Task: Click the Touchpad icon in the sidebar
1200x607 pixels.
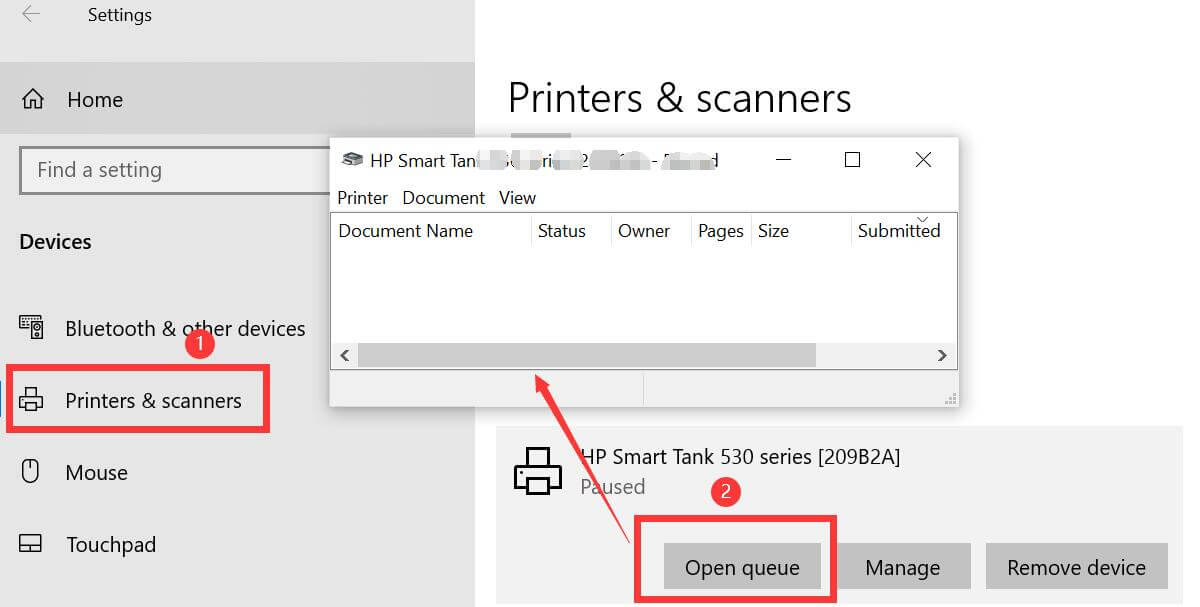Action: tap(33, 544)
